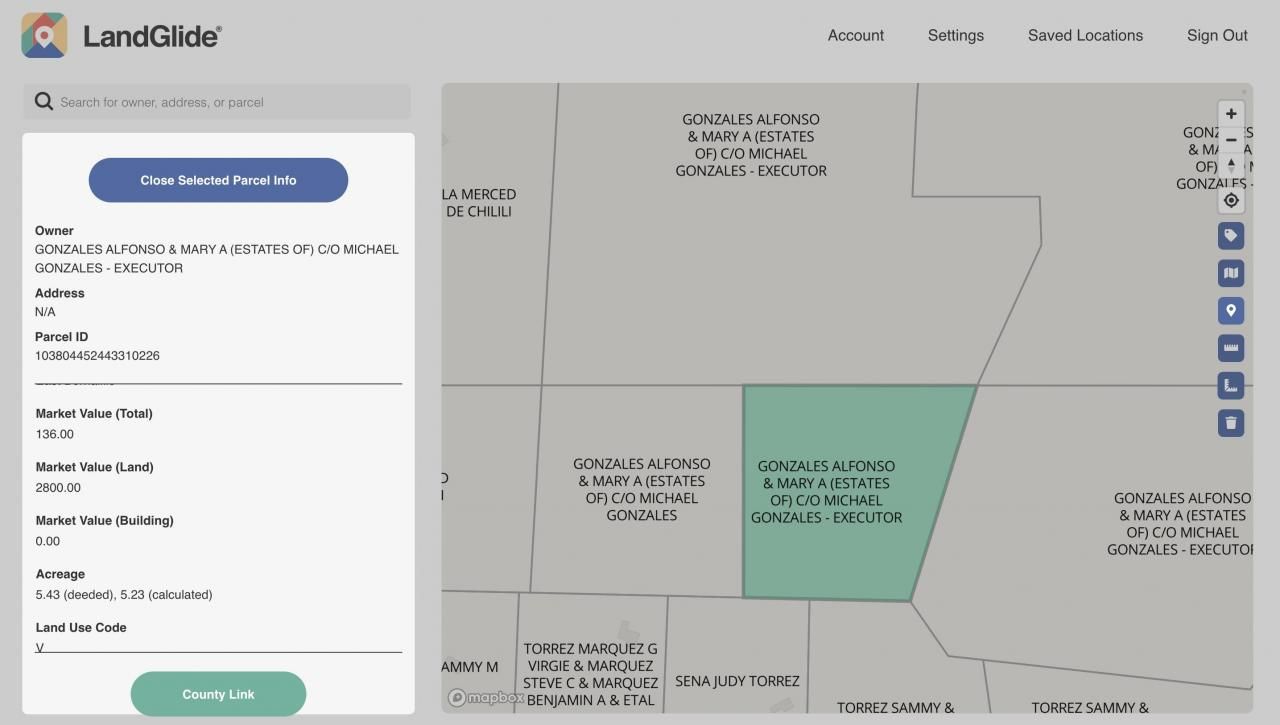Click the location pin icon
This screenshot has height=725, width=1280.
coord(1231,311)
